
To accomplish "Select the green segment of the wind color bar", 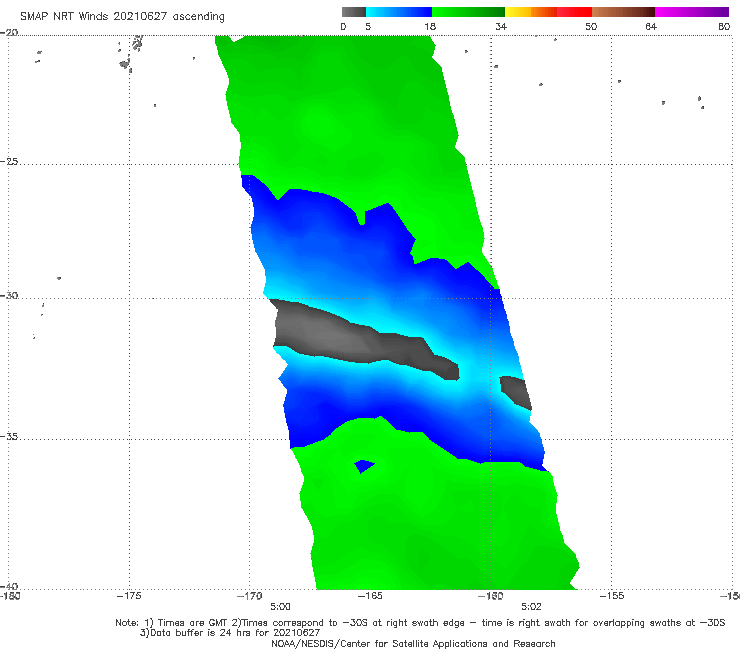I will (468, 12).
